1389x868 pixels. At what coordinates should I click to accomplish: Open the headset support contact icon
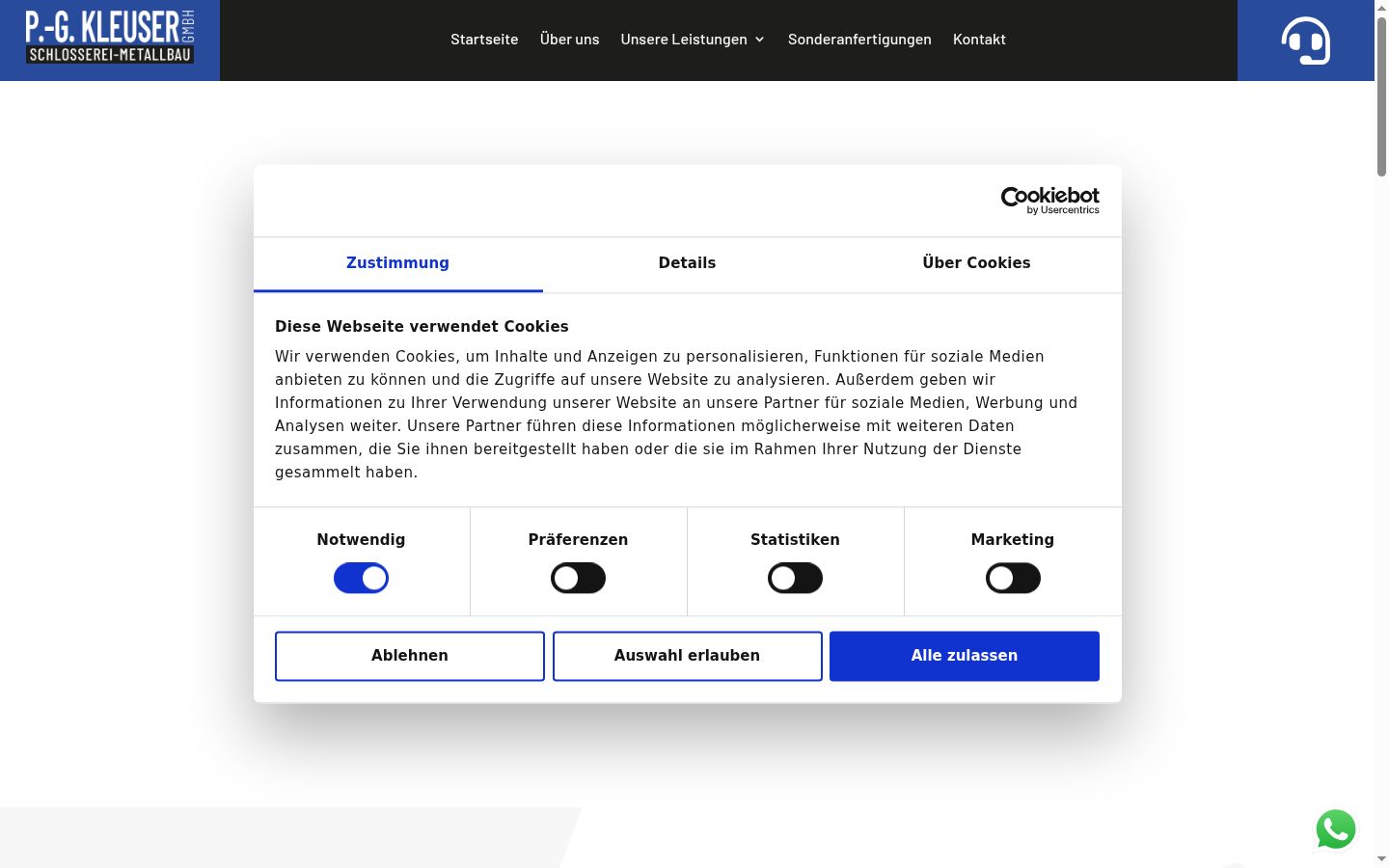1305,41
